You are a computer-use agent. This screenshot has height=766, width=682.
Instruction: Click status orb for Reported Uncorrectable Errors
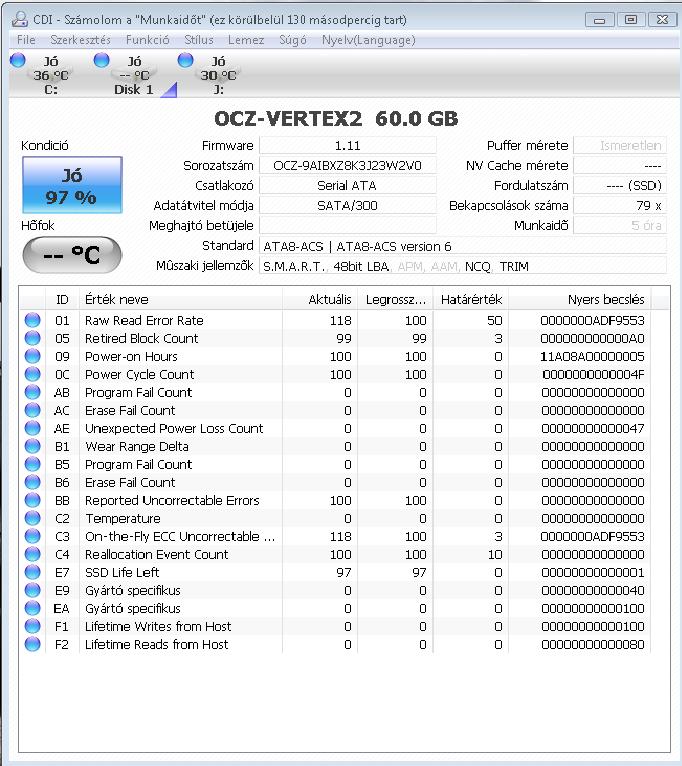[32, 500]
